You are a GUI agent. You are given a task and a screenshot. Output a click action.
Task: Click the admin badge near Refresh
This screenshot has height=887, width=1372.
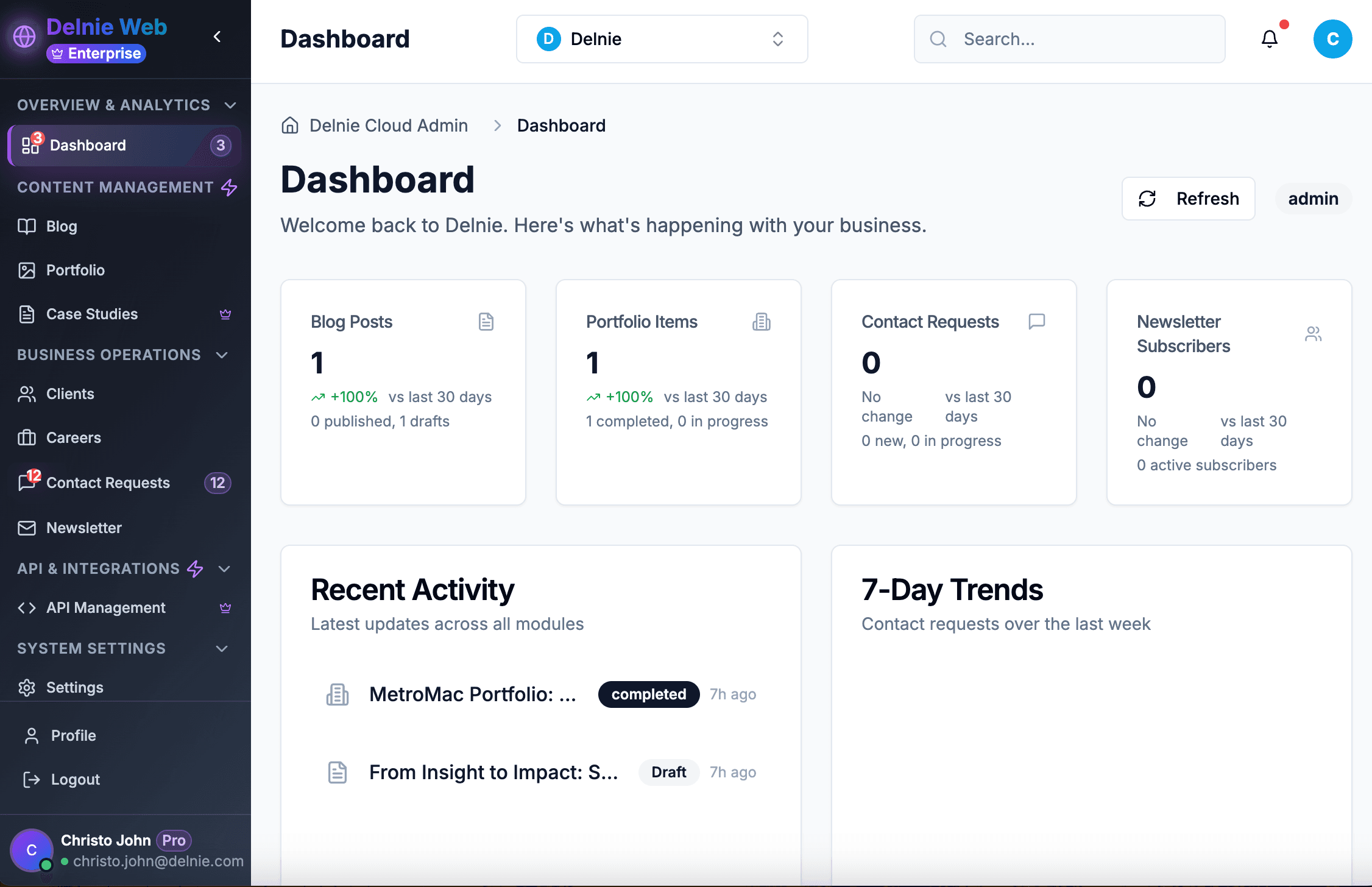pos(1313,198)
